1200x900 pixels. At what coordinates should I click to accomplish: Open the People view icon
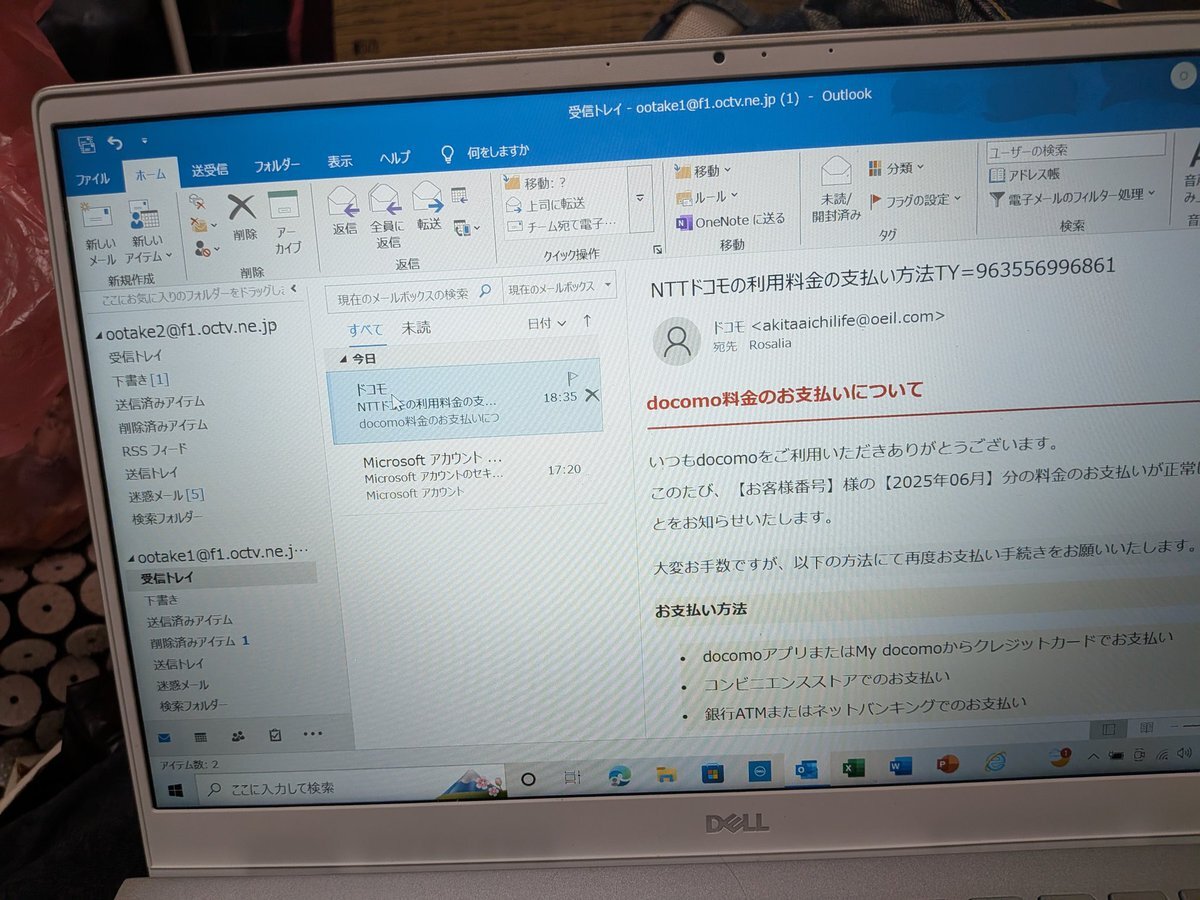click(238, 737)
